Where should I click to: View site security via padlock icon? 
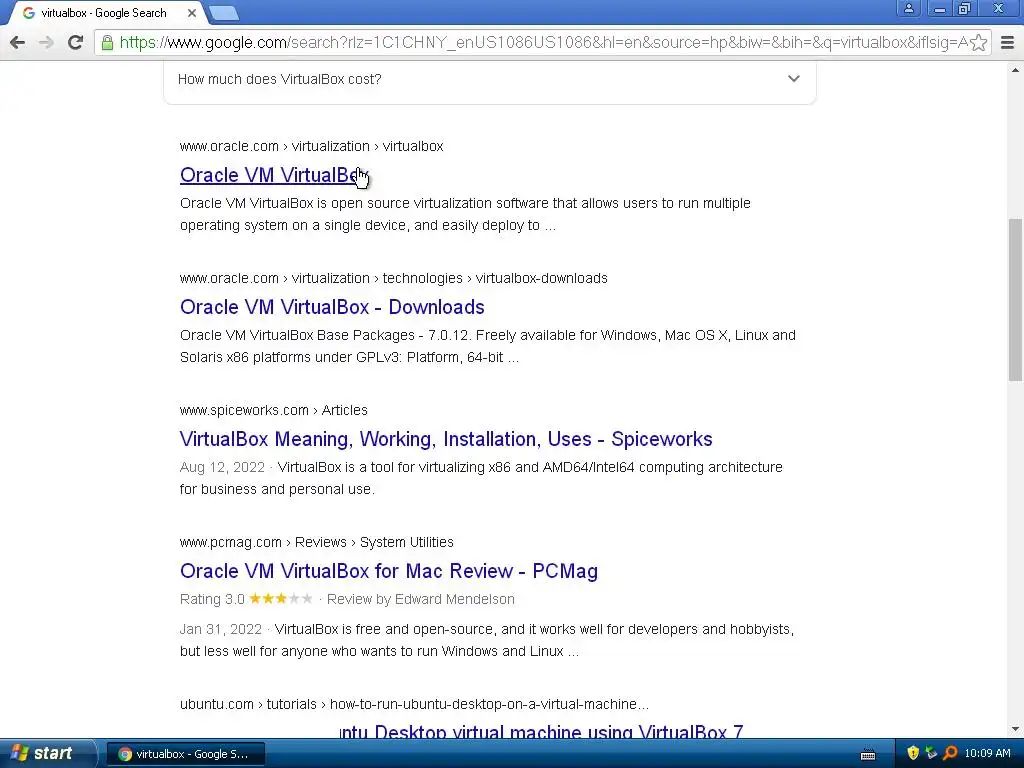point(107,42)
